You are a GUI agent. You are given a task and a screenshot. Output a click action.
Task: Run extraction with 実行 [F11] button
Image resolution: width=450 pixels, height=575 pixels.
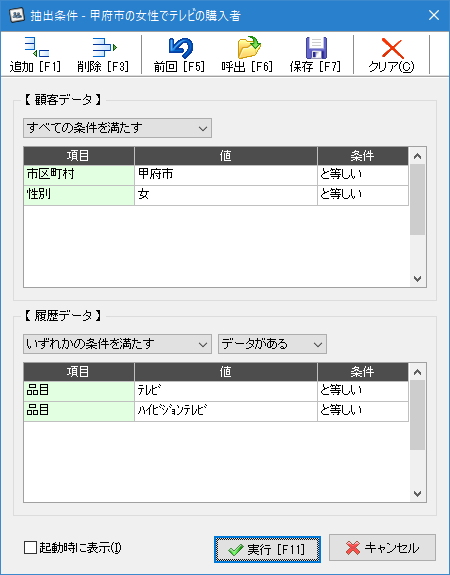coord(267,549)
